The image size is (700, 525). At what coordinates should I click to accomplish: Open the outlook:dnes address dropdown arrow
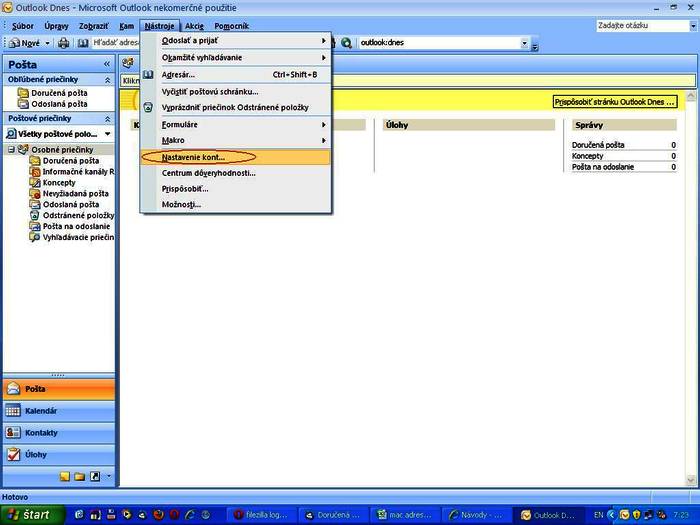point(525,43)
